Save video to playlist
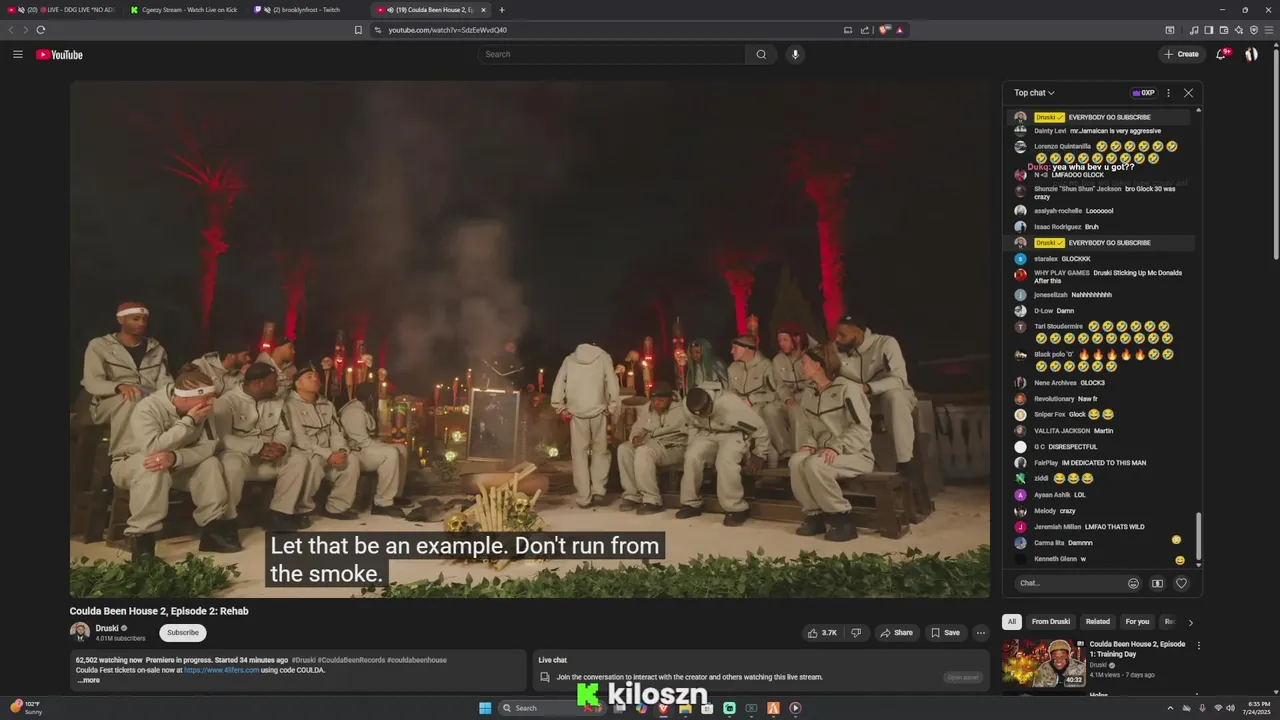1280x720 pixels. [x=945, y=632]
